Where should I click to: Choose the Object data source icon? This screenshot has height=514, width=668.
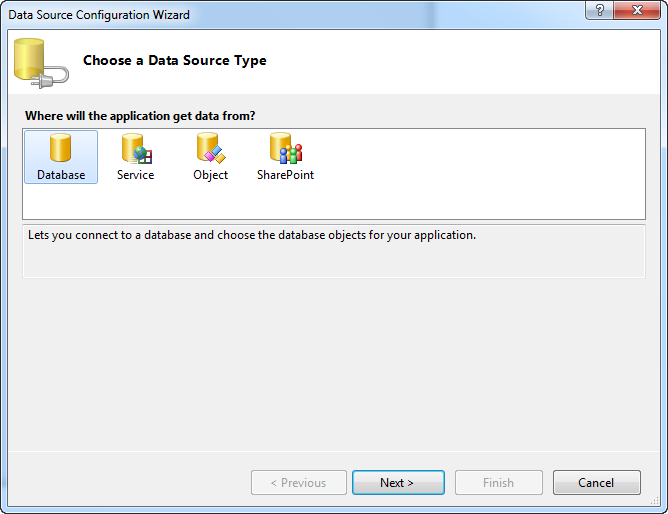(211, 148)
